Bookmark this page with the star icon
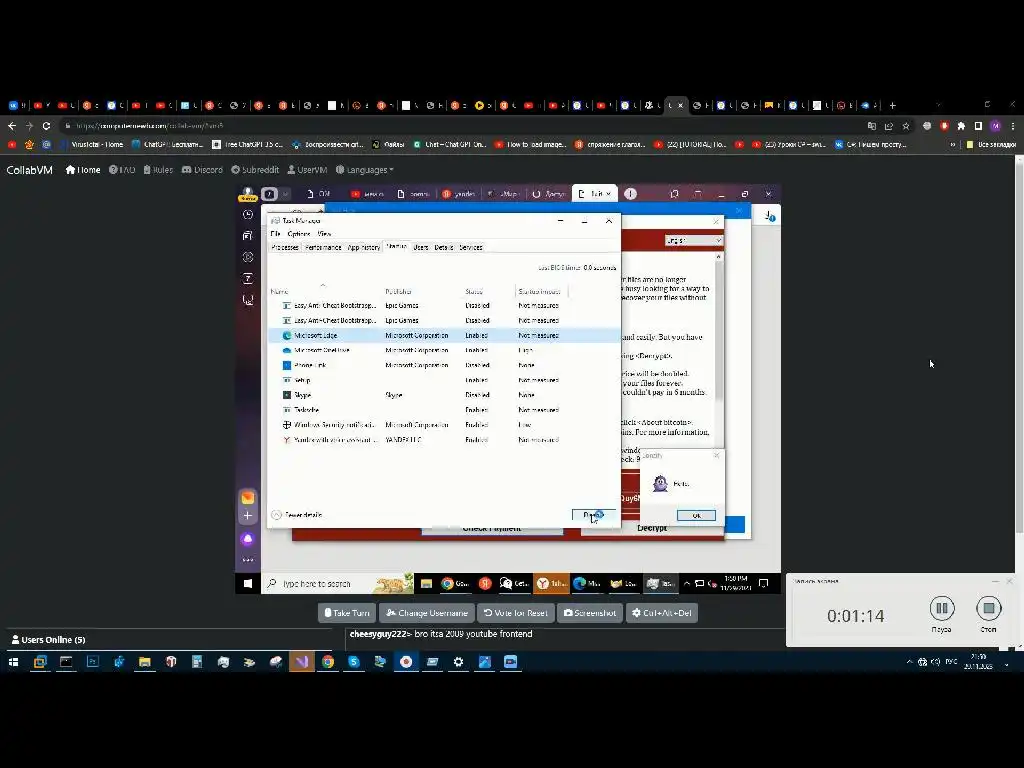This screenshot has width=1024, height=768. (906, 126)
